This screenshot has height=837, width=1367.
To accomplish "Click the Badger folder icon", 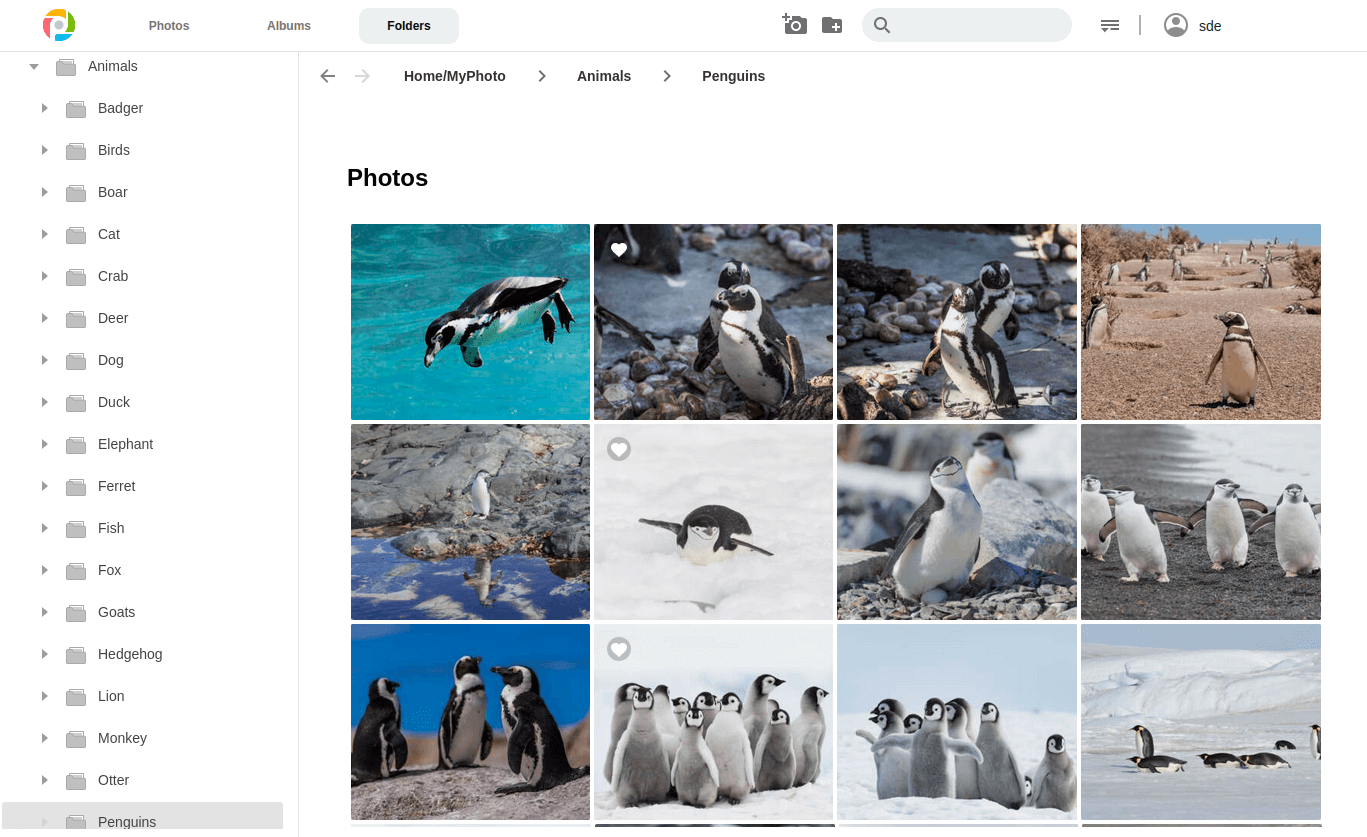I will tap(76, 109).
